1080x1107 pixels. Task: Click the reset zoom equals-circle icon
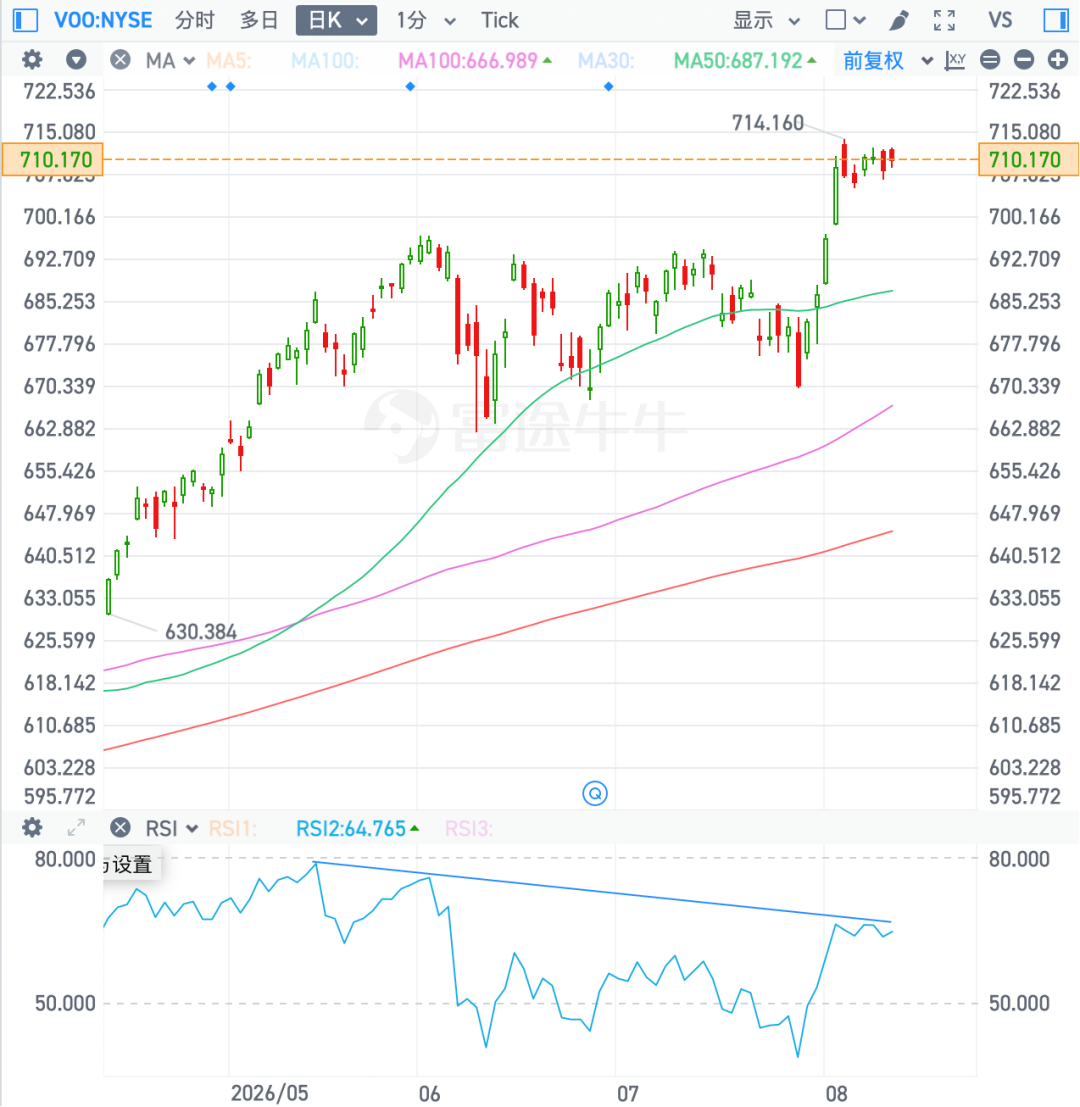(x=990, y=60)
